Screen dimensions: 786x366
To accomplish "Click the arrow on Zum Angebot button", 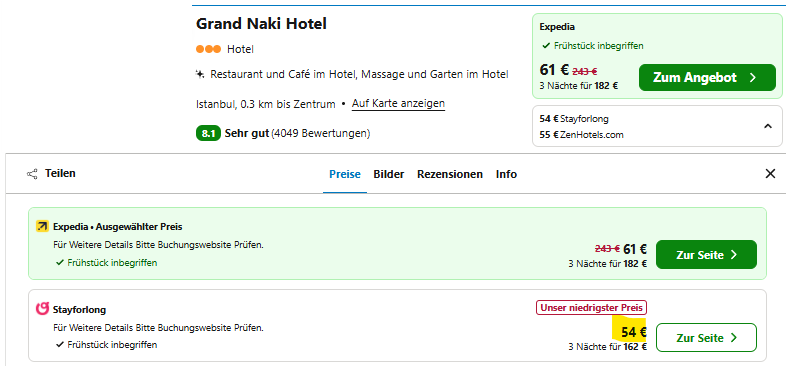I will (x=752, y=78).
